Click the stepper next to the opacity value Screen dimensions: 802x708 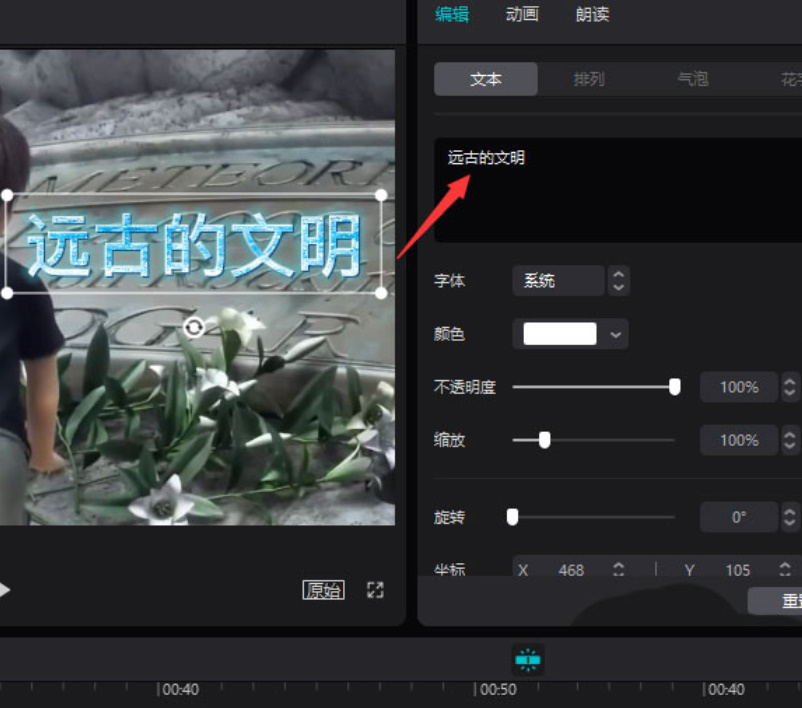[x=789, y=387]
